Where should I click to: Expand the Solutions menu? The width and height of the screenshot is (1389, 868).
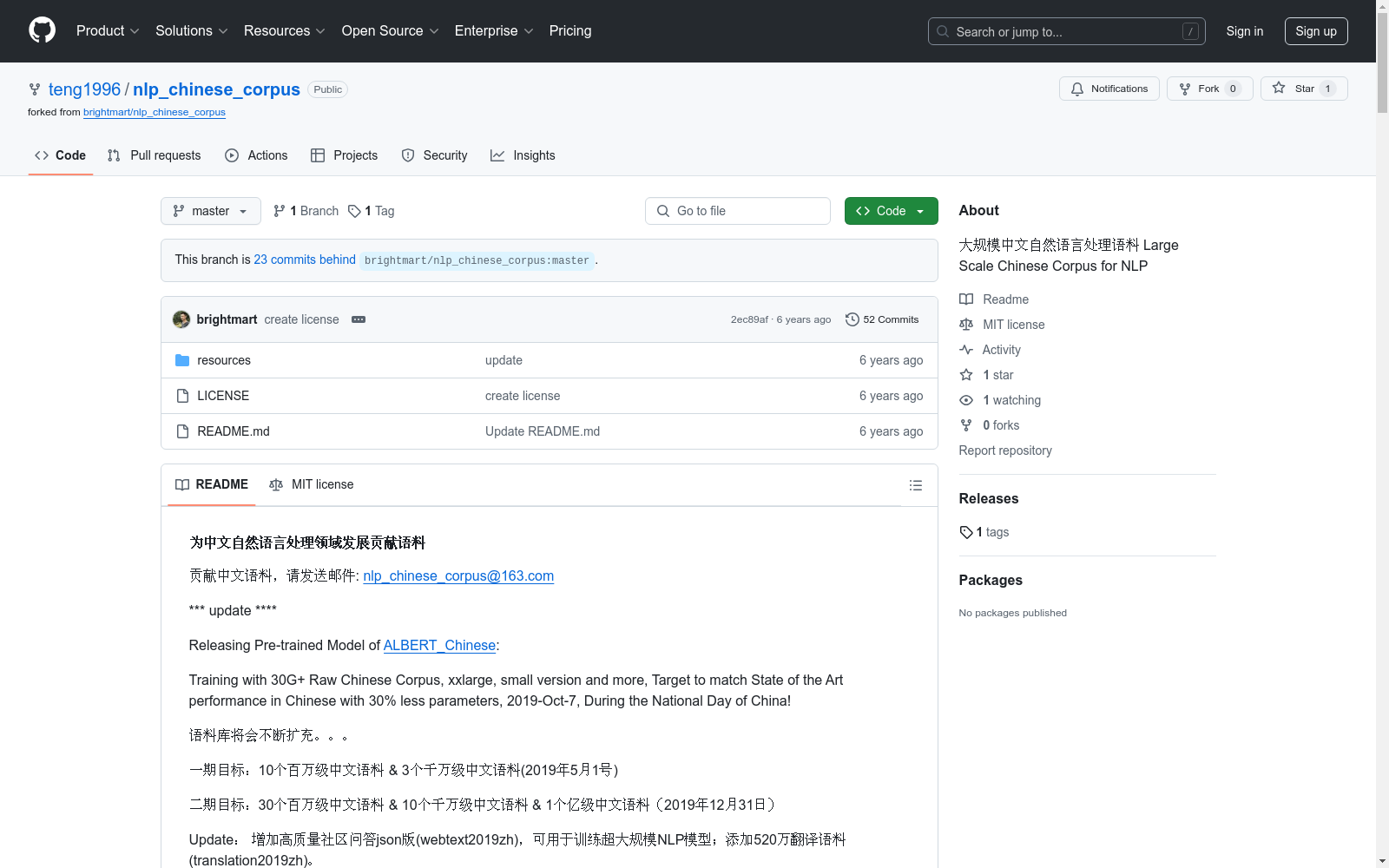(x=191, y=30)
